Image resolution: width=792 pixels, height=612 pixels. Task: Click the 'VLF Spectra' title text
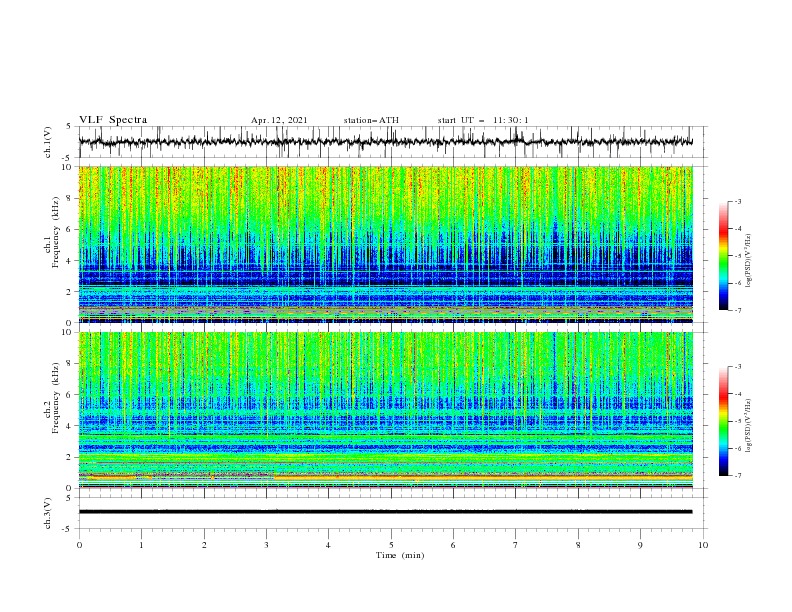[x=113, y=120]
